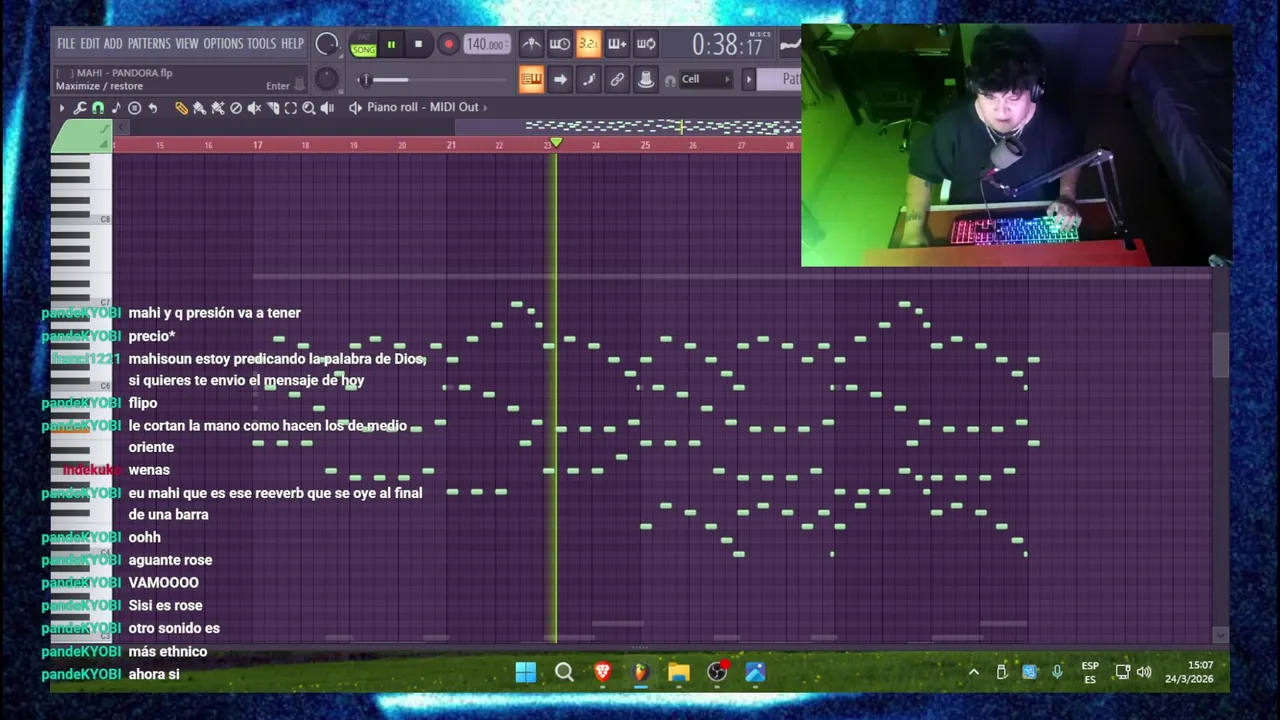Open the OPTIONS menu

coord(223,44)
